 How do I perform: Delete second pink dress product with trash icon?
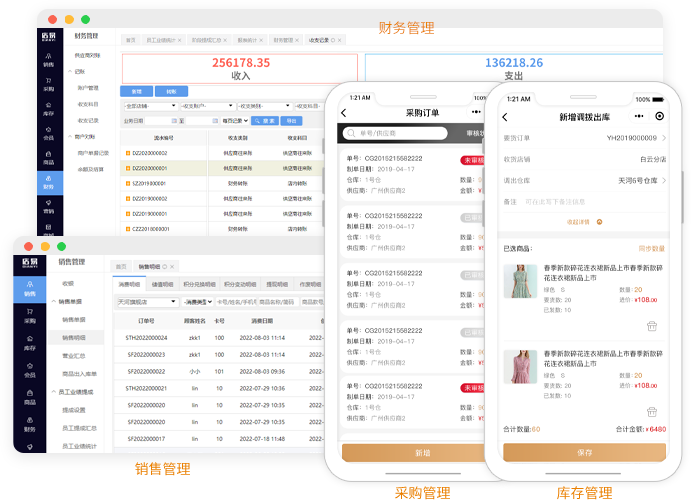point(652,412)
